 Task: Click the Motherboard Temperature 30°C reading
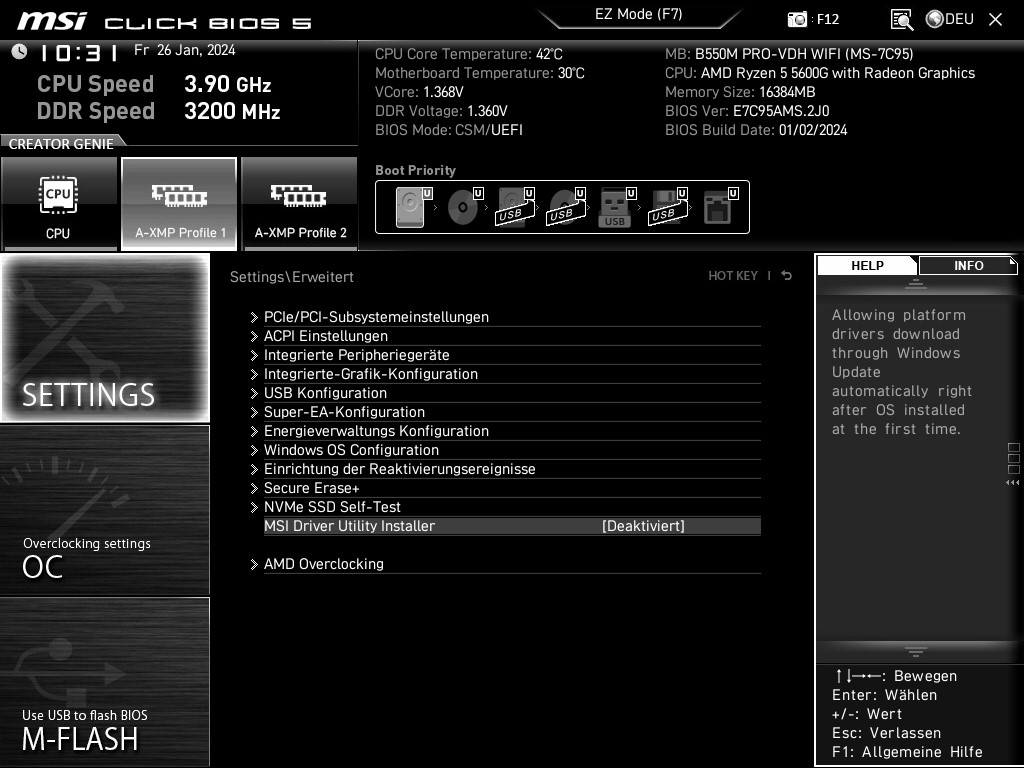pos(479,73)
